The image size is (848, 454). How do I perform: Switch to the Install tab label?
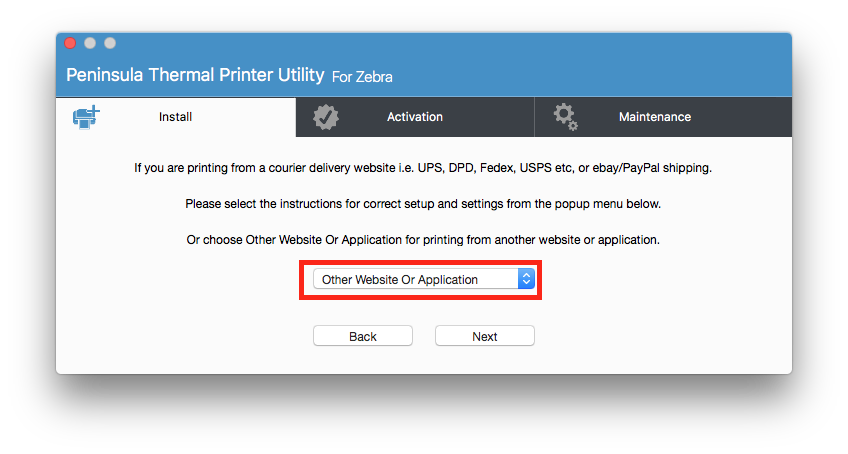coord(175,117)
